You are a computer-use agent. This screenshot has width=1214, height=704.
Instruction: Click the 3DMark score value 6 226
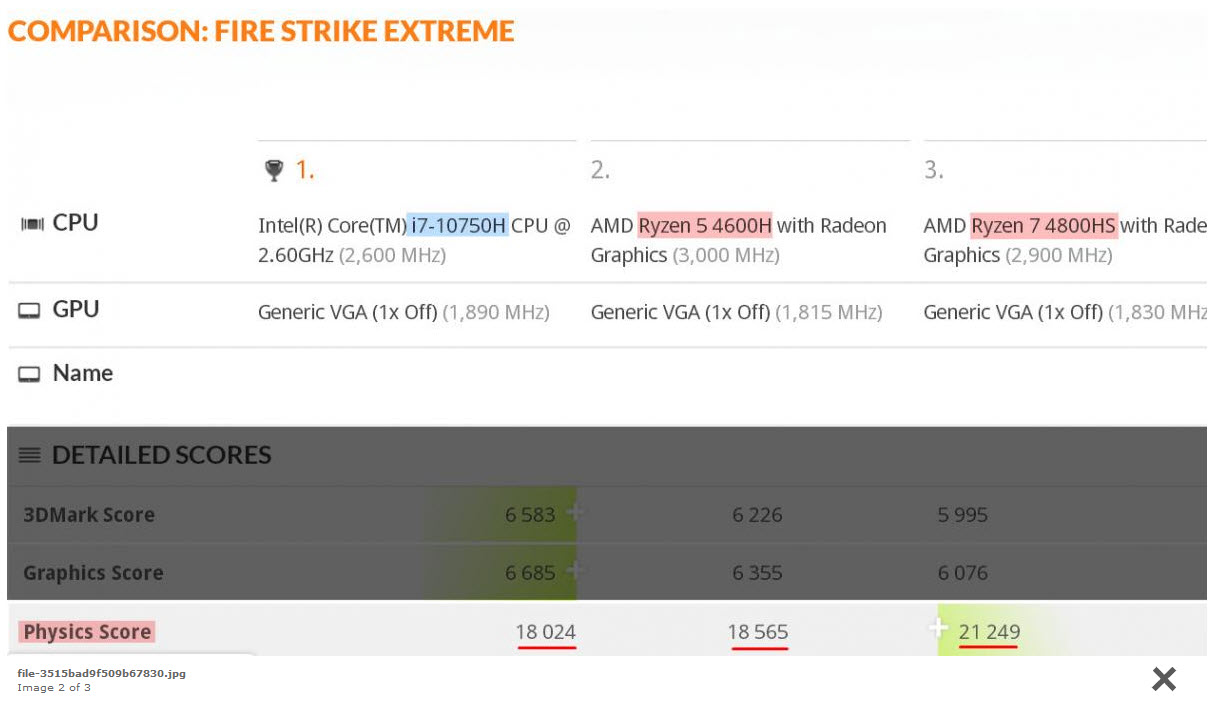[757, 515]
